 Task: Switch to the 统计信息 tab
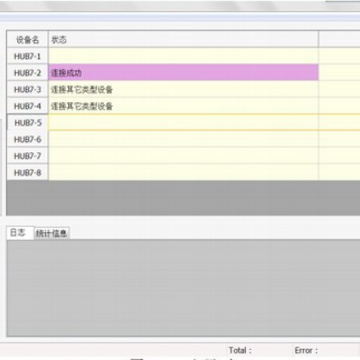pyautogui.click(x=52, y=234)
